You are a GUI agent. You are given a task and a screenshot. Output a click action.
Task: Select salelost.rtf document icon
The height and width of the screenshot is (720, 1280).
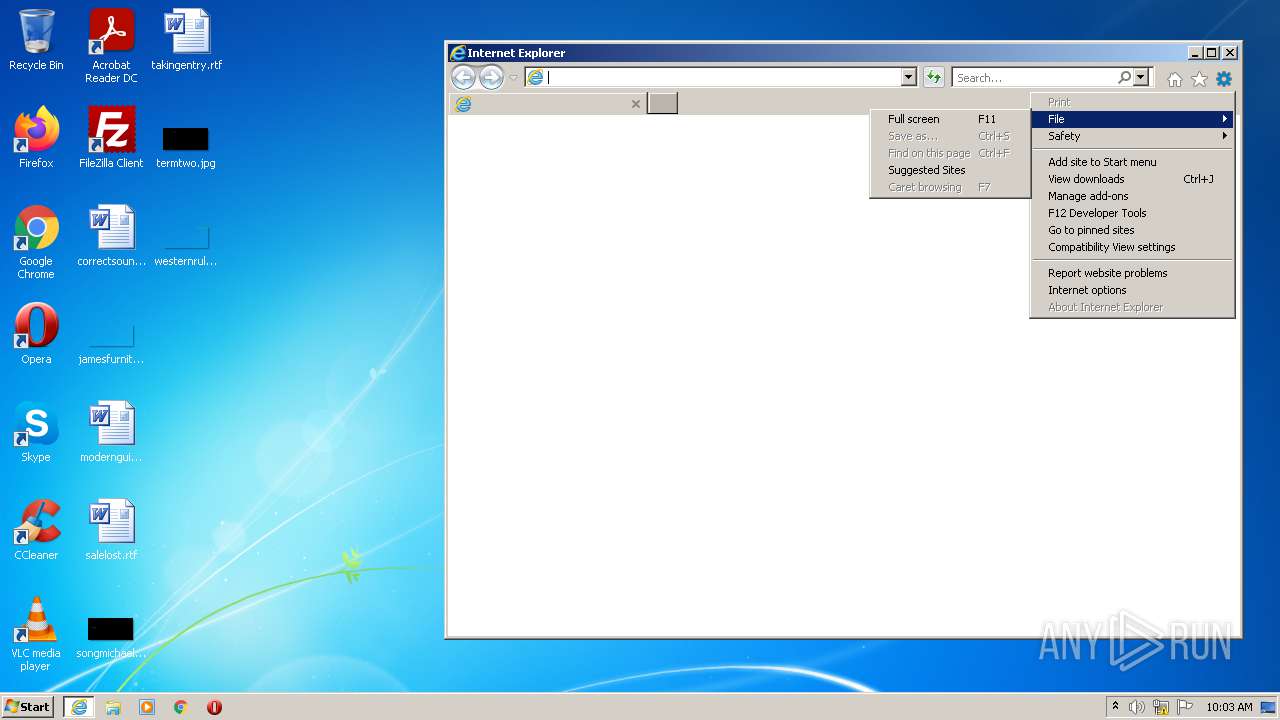tap(111, 530)
